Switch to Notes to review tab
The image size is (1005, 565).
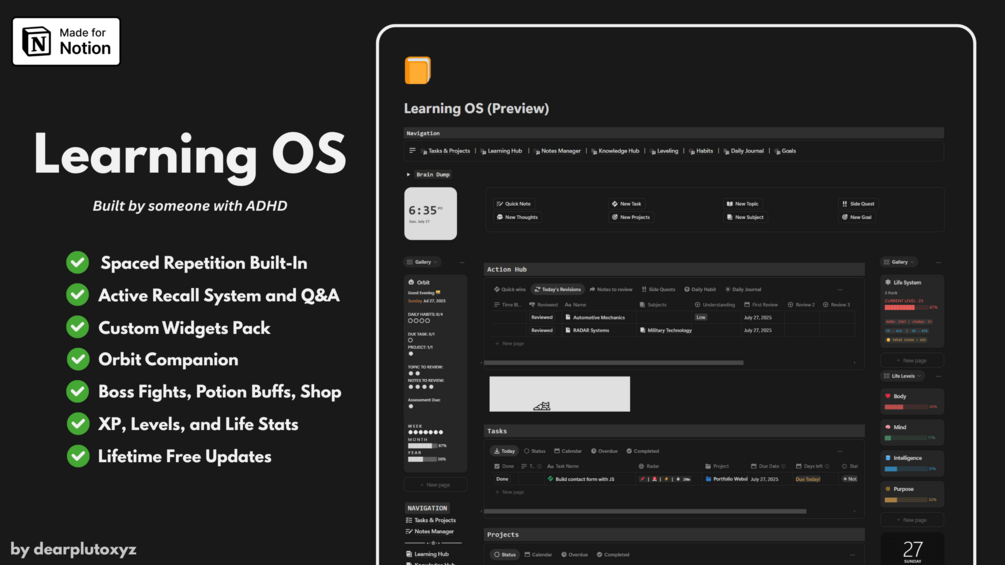611,290
